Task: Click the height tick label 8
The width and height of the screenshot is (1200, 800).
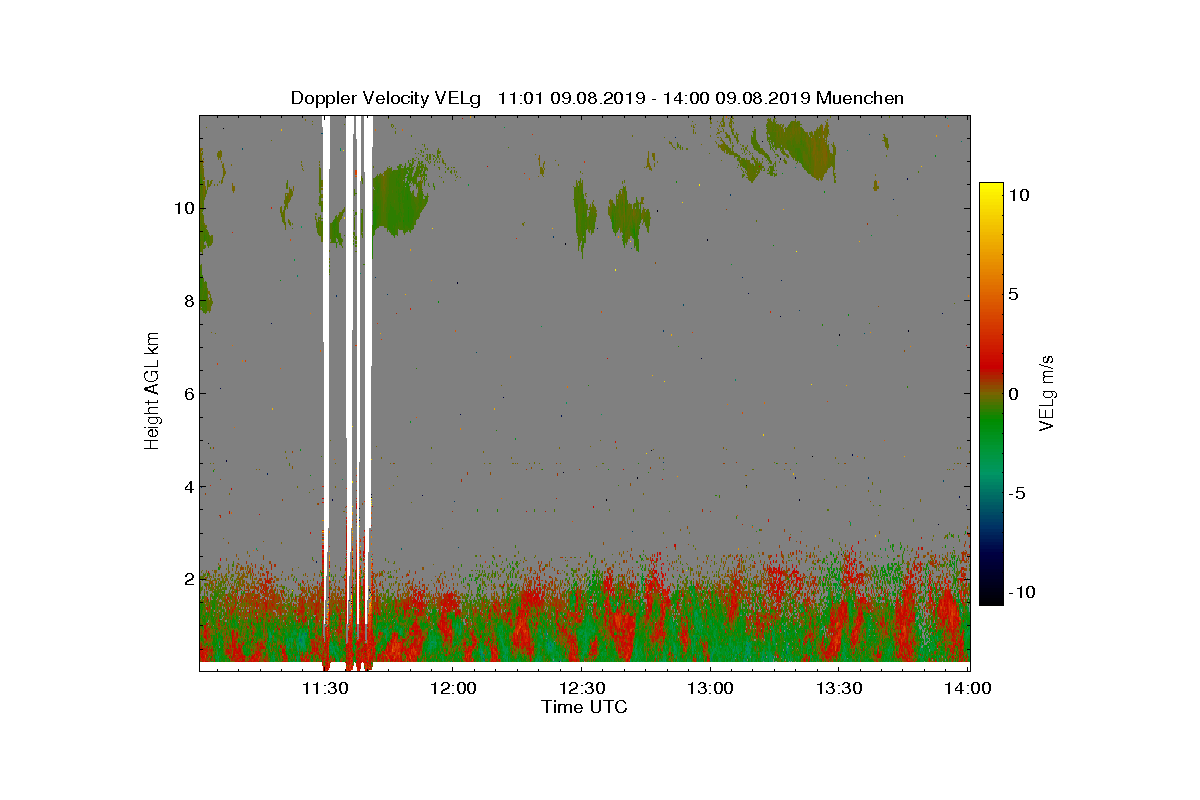Action: pos(187,300)
